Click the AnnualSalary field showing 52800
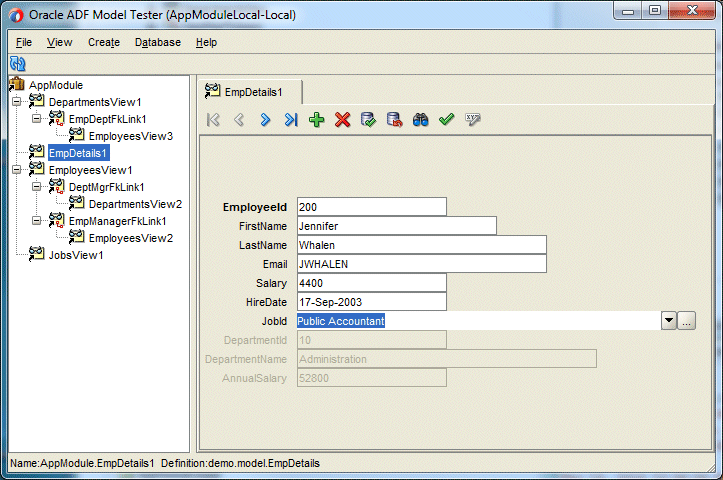Image resolution: width=723 pixels, height=480 pixels. [372, 378]
